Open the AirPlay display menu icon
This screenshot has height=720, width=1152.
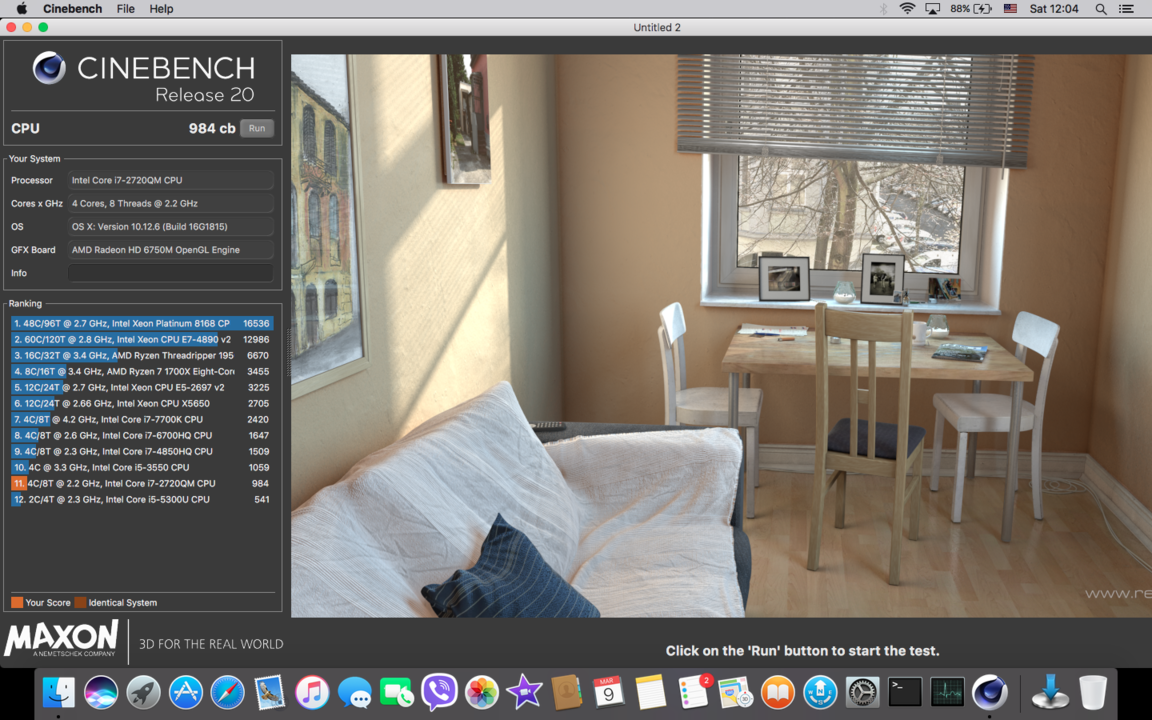[x=932, y=9]
